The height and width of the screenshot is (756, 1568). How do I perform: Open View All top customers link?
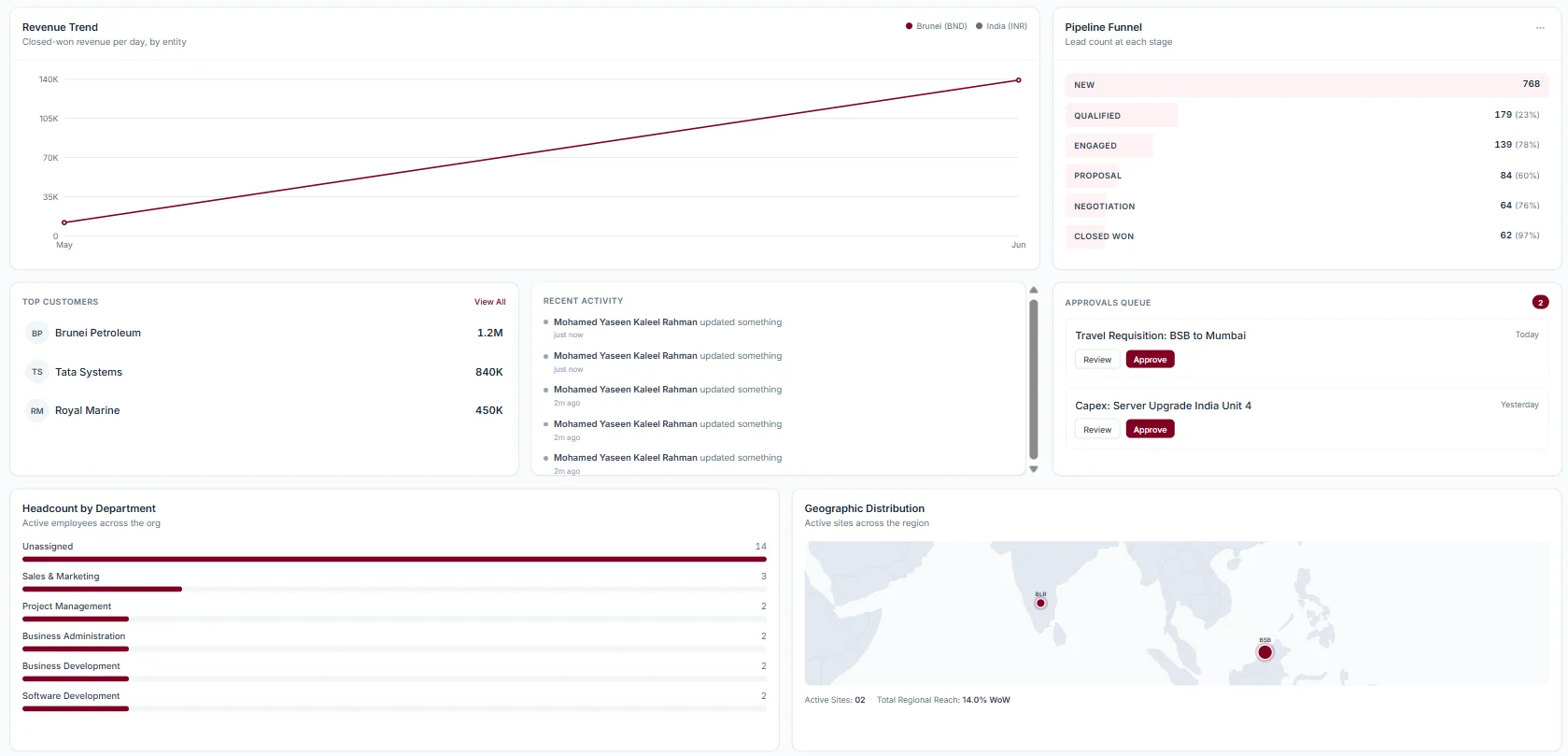489,302
